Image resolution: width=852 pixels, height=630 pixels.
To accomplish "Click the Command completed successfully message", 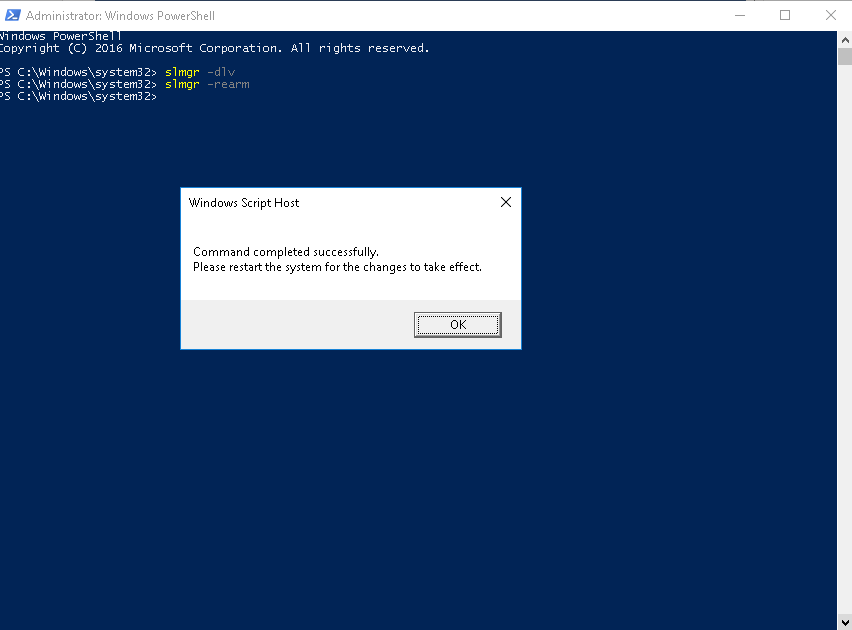I will [x=289, y=251].
